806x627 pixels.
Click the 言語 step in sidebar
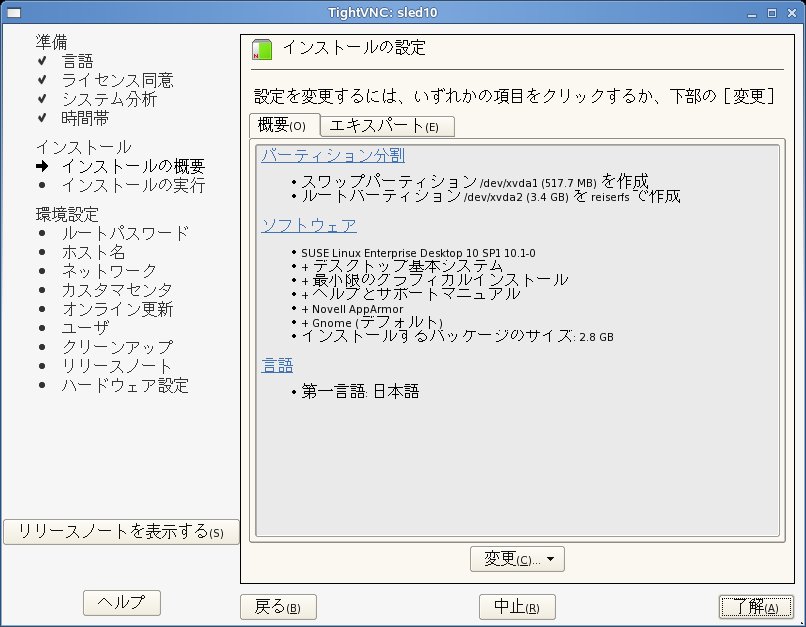click(78, 61)
